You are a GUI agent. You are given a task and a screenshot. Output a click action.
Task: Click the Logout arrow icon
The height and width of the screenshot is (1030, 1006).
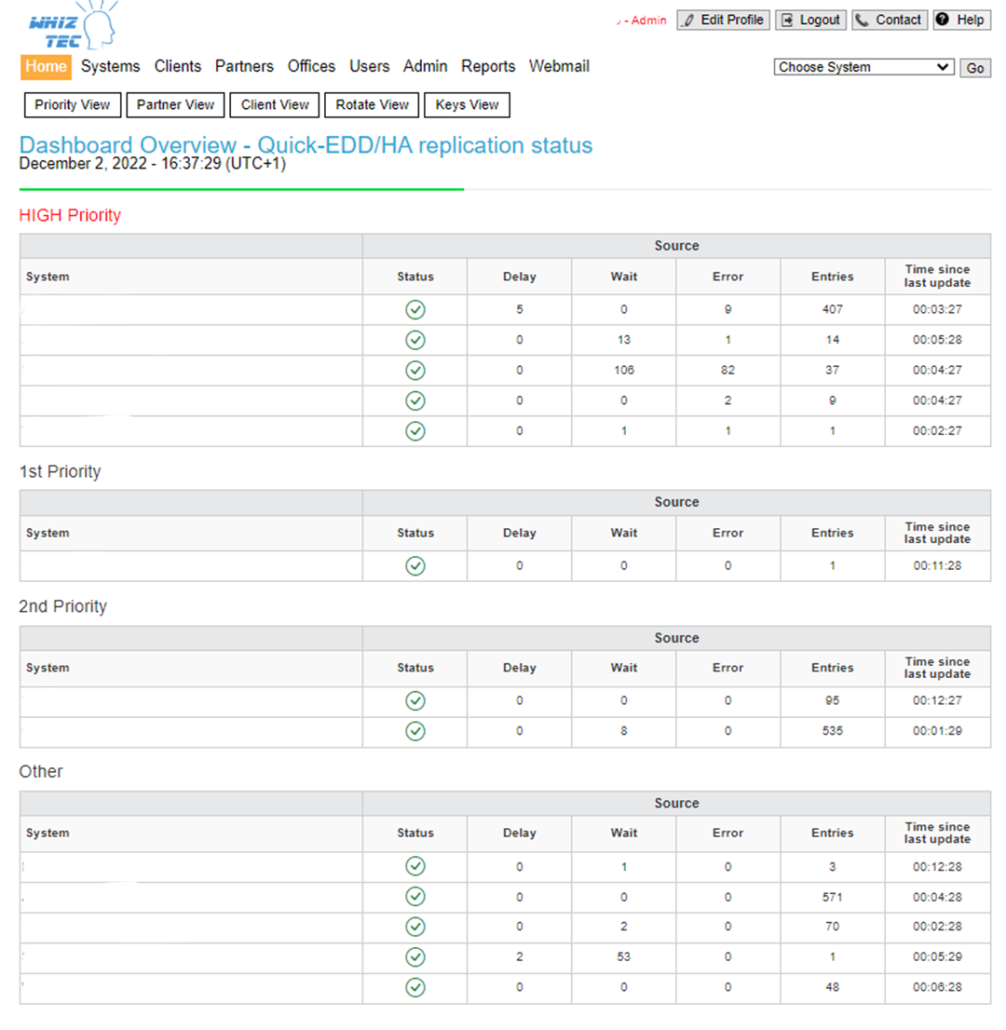(785, 19)
